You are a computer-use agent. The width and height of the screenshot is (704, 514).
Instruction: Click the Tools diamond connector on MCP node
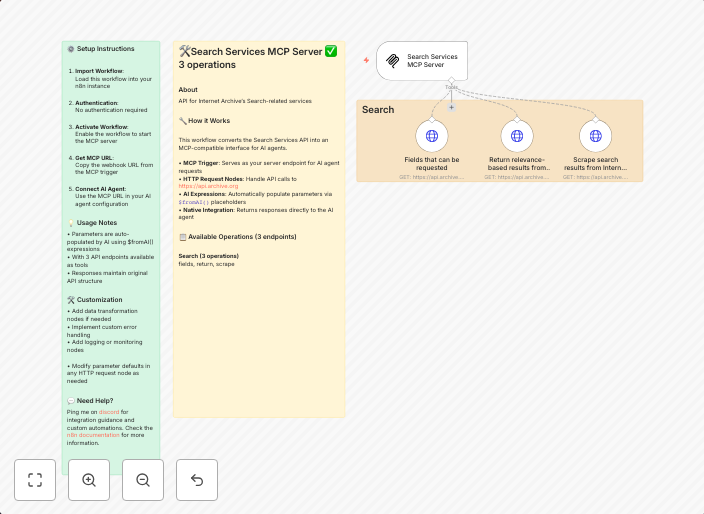pyautogui.click(x=451, y=80)
